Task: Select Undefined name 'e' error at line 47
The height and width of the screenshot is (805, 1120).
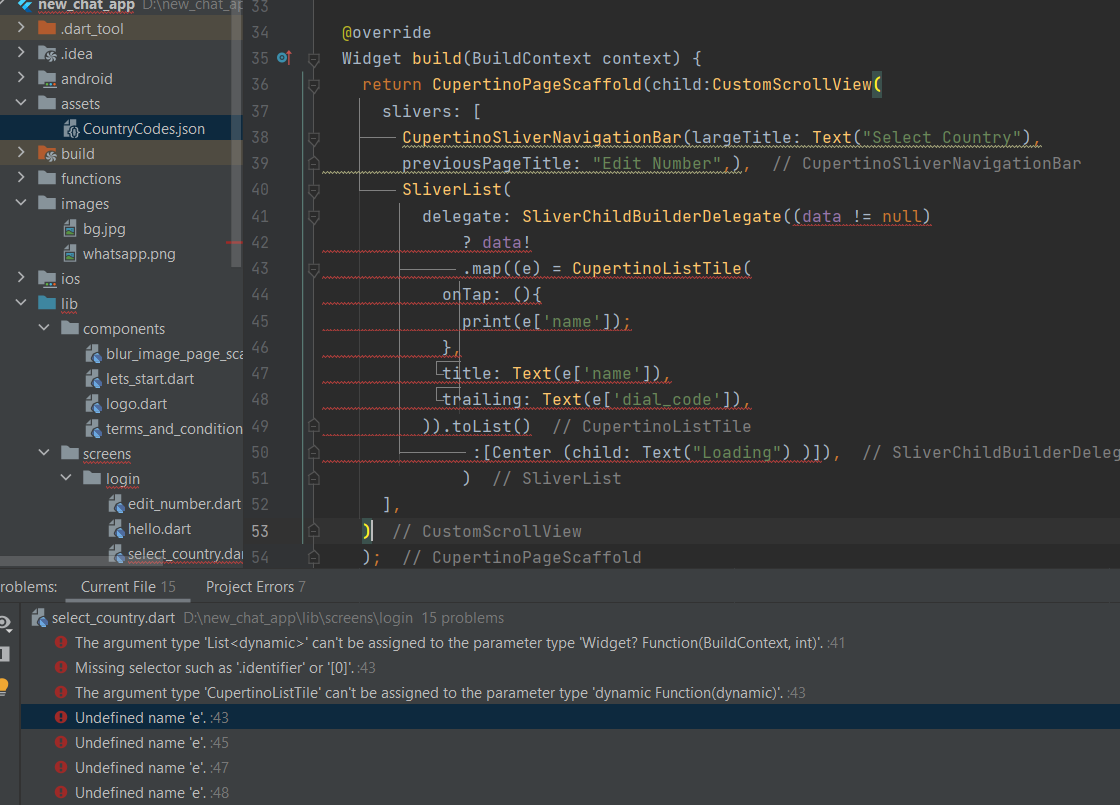Action: 569,768
